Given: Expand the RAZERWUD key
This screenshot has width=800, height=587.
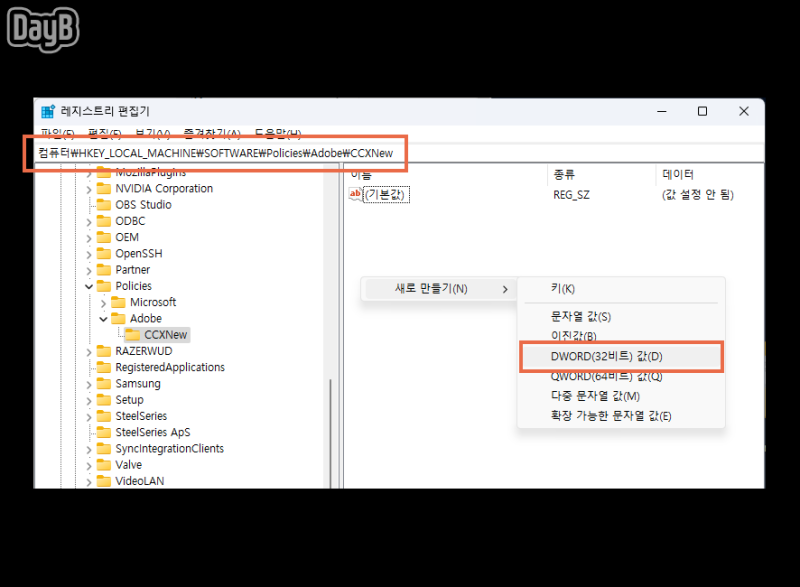Looking at the screenshot, I should click(x=89, y=352).
